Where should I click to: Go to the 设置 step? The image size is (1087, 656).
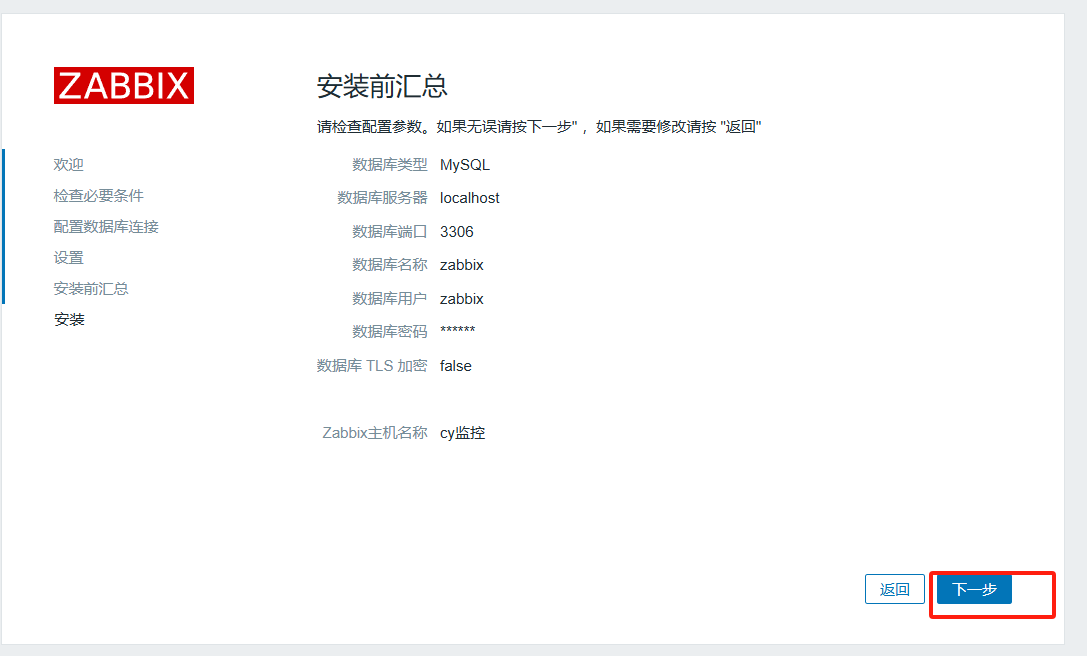coord(69,258)
